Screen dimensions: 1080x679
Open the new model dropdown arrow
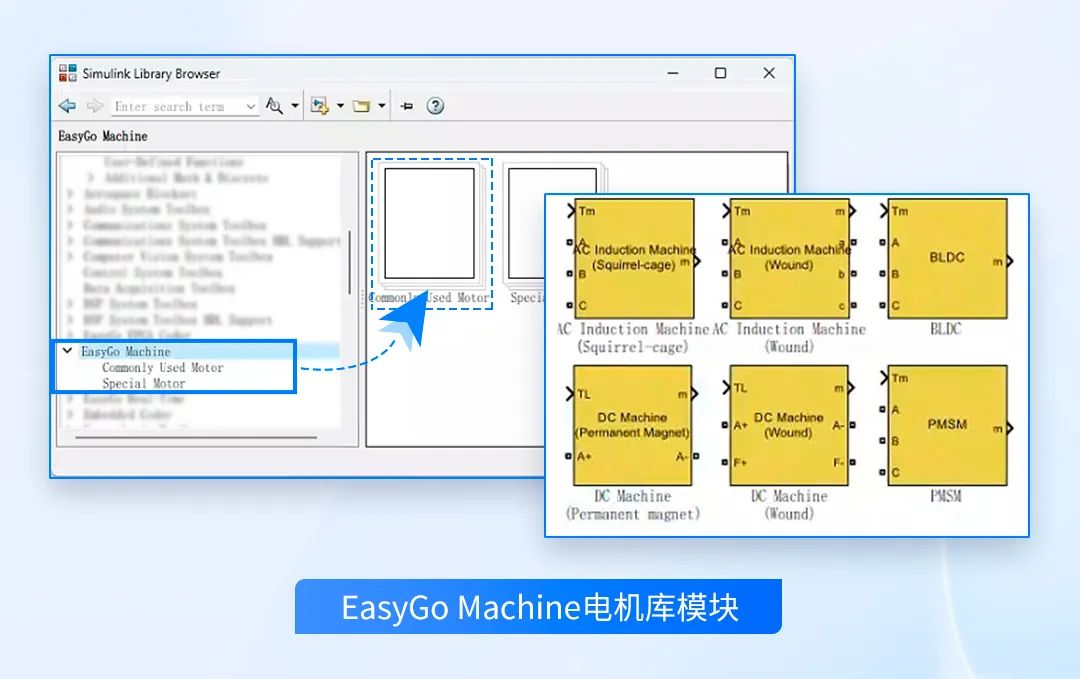[x=340, y=106]
